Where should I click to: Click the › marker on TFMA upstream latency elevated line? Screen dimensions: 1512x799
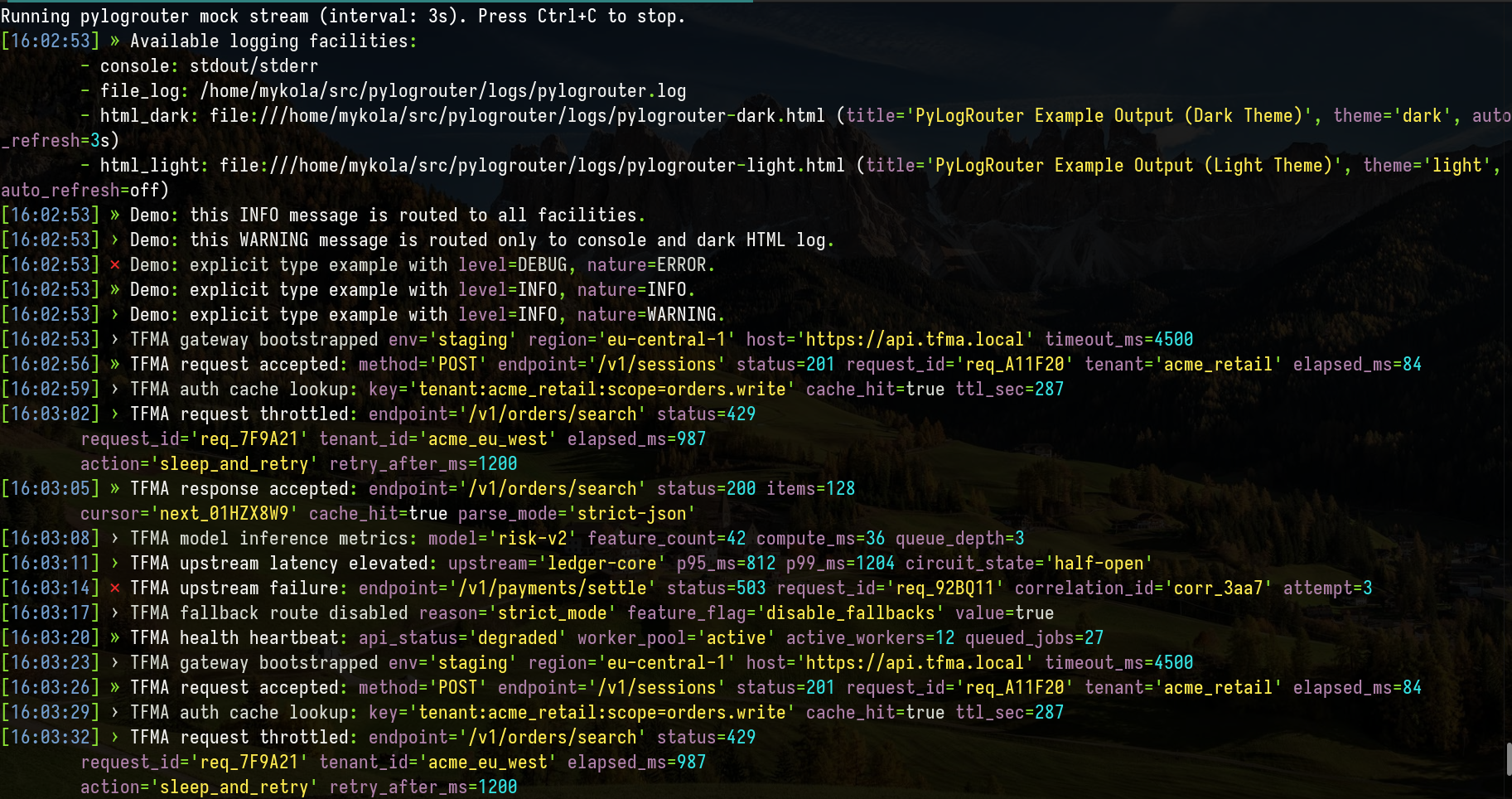click(x=115, y=563)
